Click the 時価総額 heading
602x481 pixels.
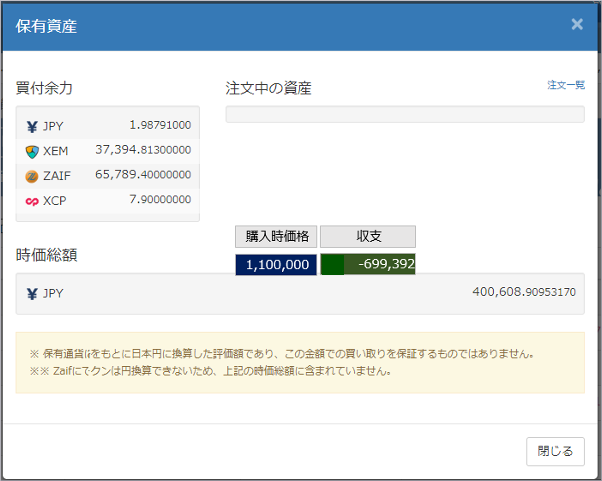(x=46, y=255)
